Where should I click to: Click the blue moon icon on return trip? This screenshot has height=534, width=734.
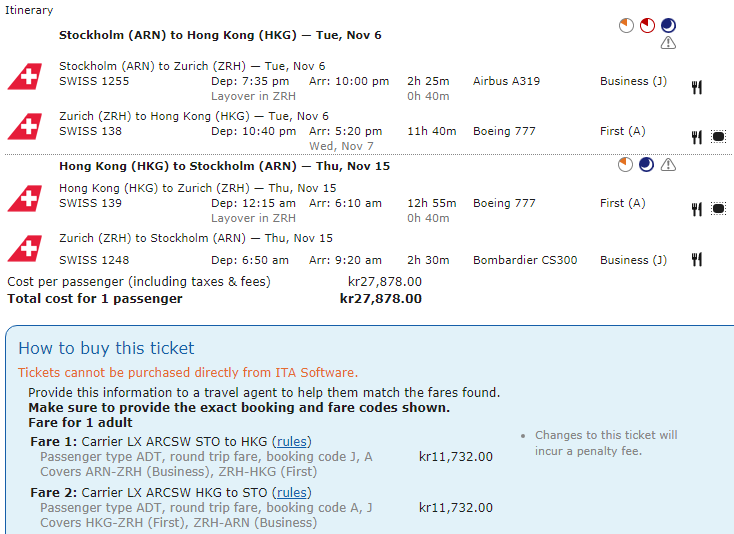point(646,165)
